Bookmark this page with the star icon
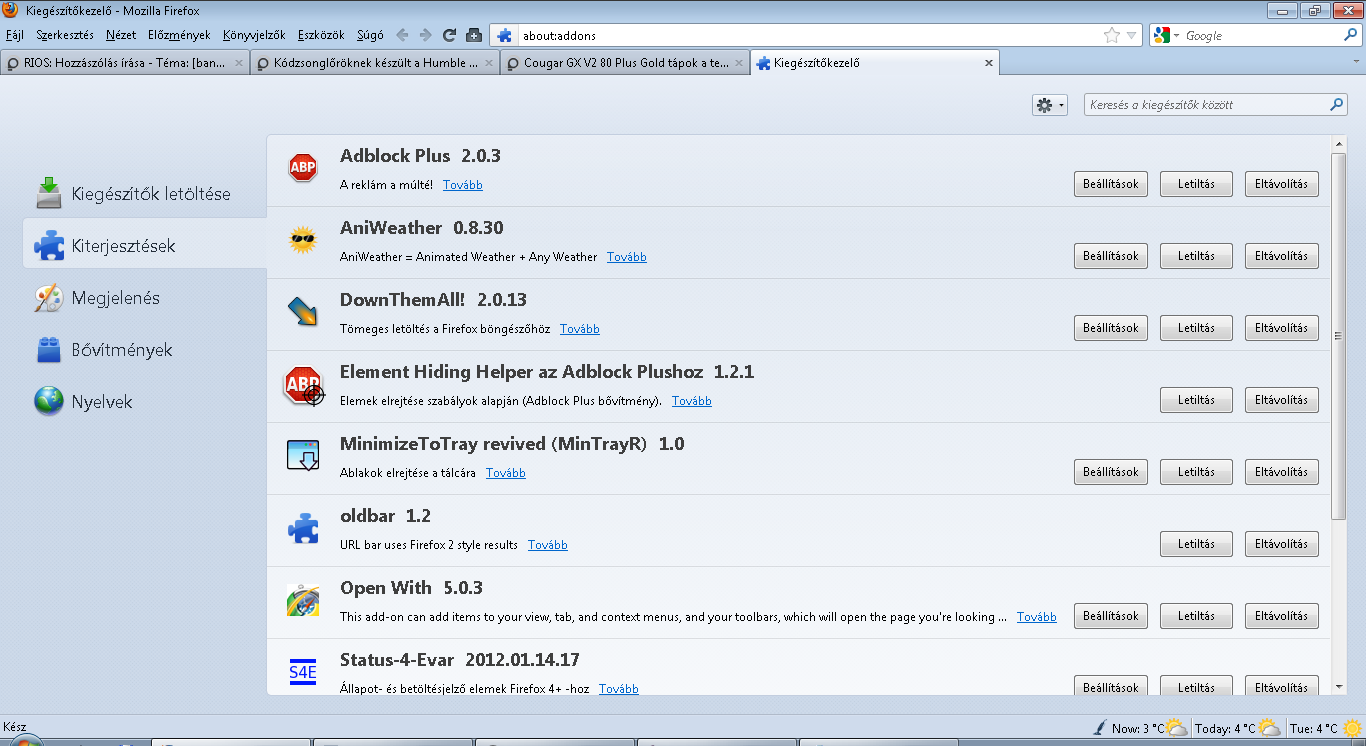 tap(1112, 35)
